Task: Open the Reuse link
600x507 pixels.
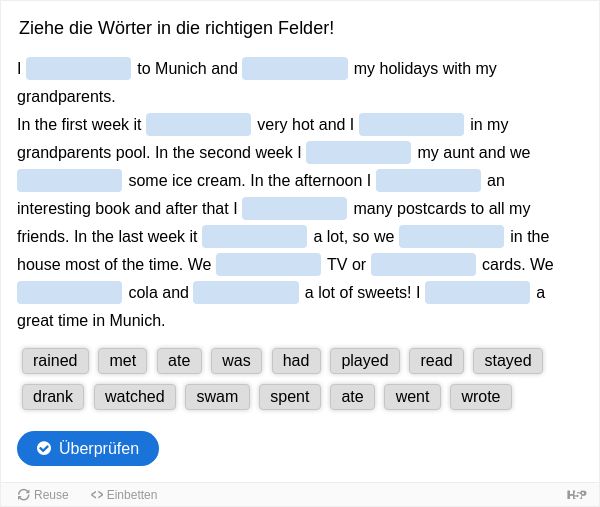Action: [x=43, y=495]
